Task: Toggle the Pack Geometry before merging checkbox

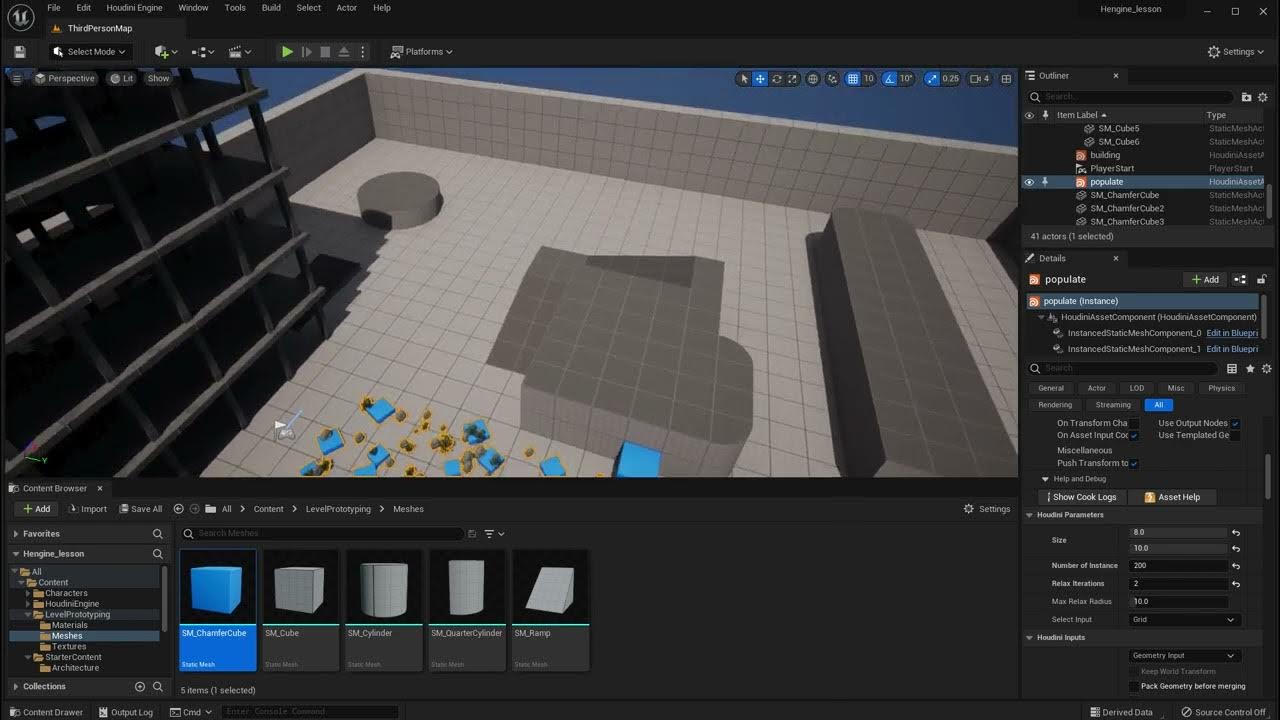Action: coord(1134,687)
